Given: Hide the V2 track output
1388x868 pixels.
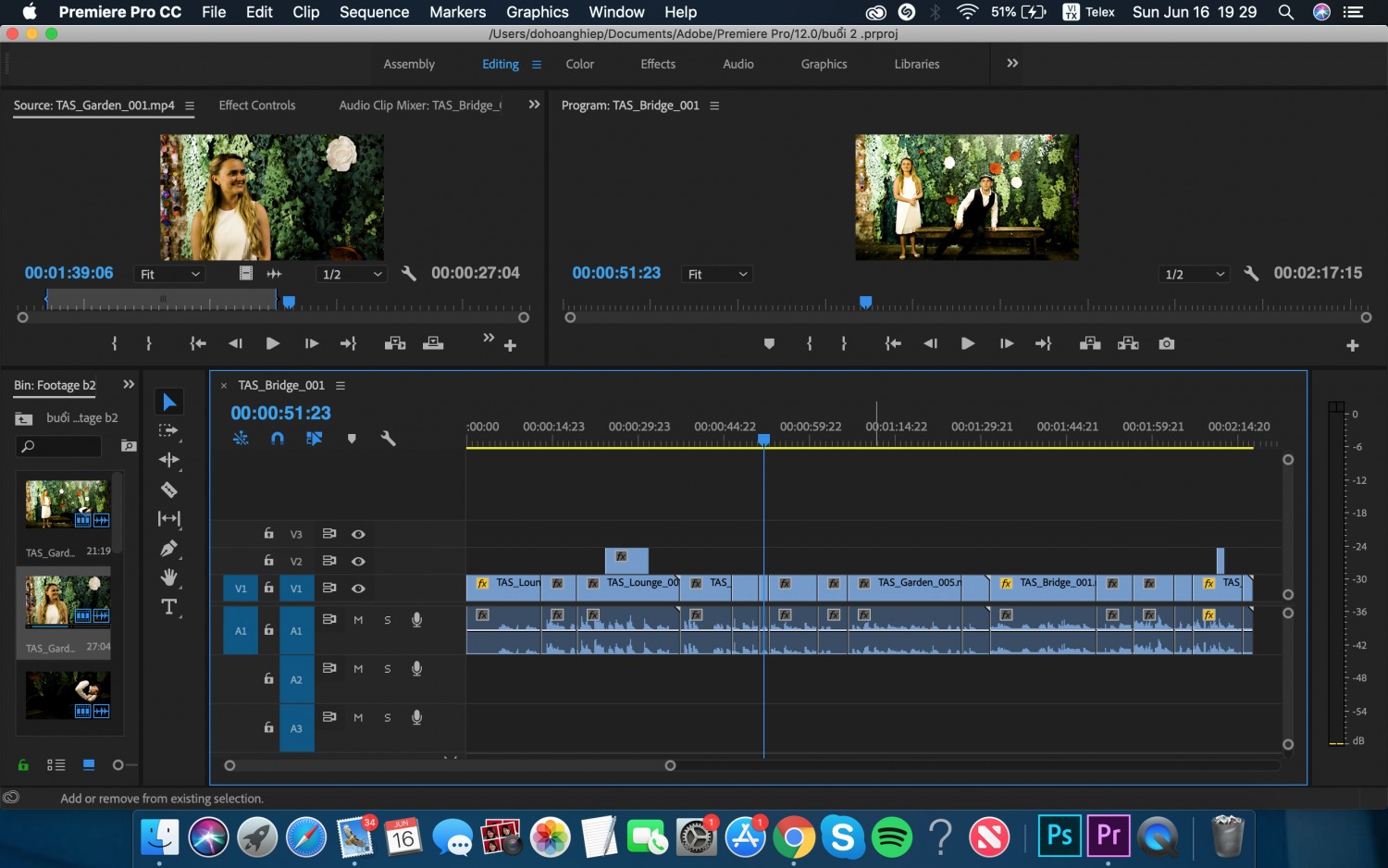Looking at the screenshot, I should click(358, 561).
